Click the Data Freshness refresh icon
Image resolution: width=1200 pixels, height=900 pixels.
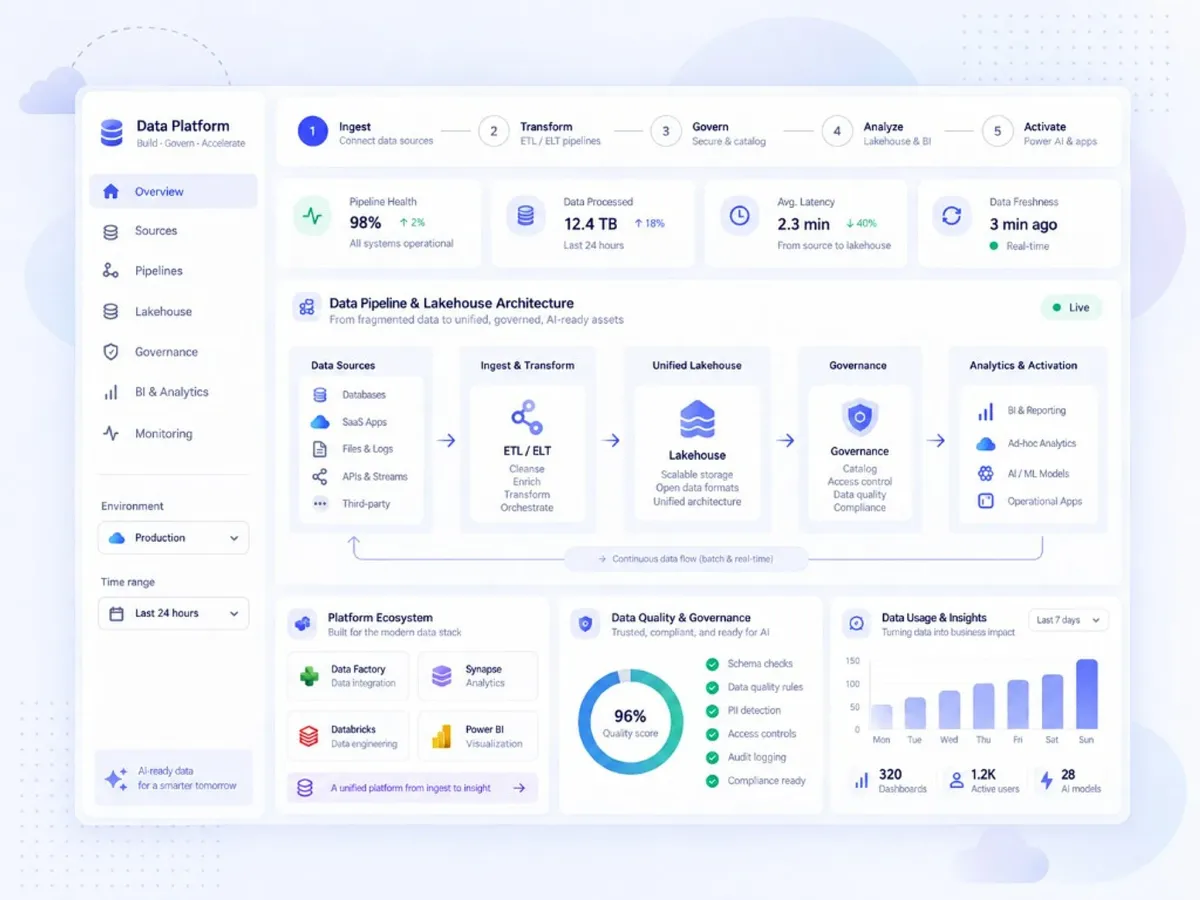(x=951, y=216)
